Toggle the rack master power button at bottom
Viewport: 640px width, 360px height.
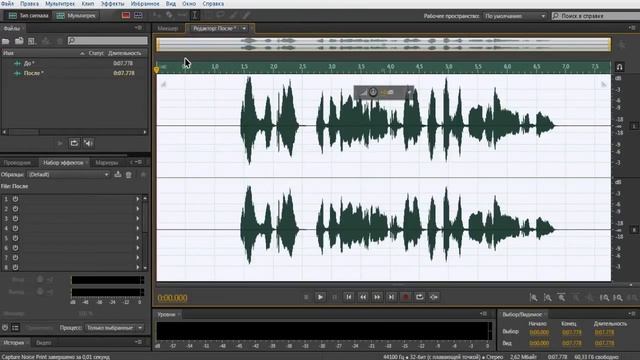[5, 328]
